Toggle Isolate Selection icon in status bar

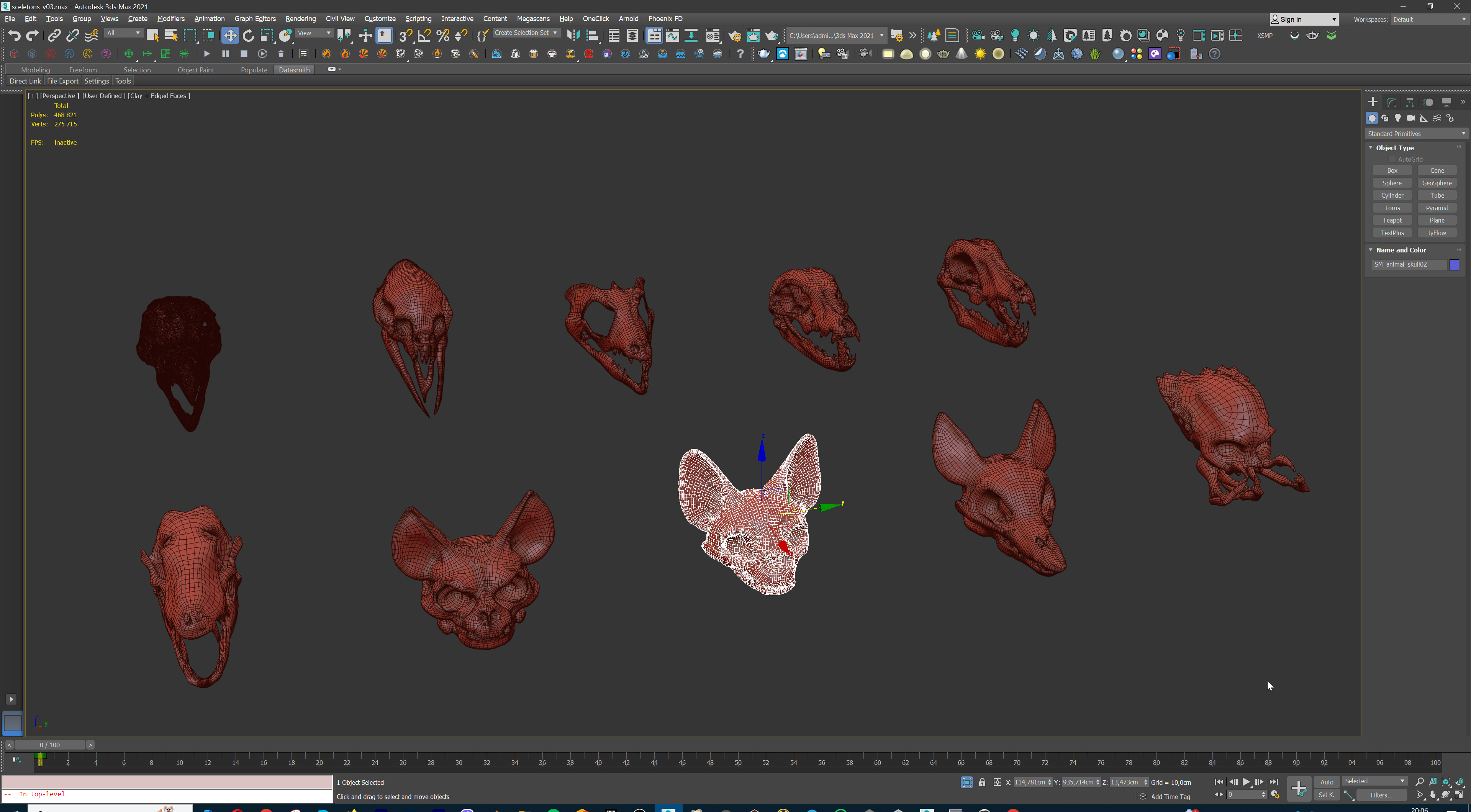click(x=966, y=782)
